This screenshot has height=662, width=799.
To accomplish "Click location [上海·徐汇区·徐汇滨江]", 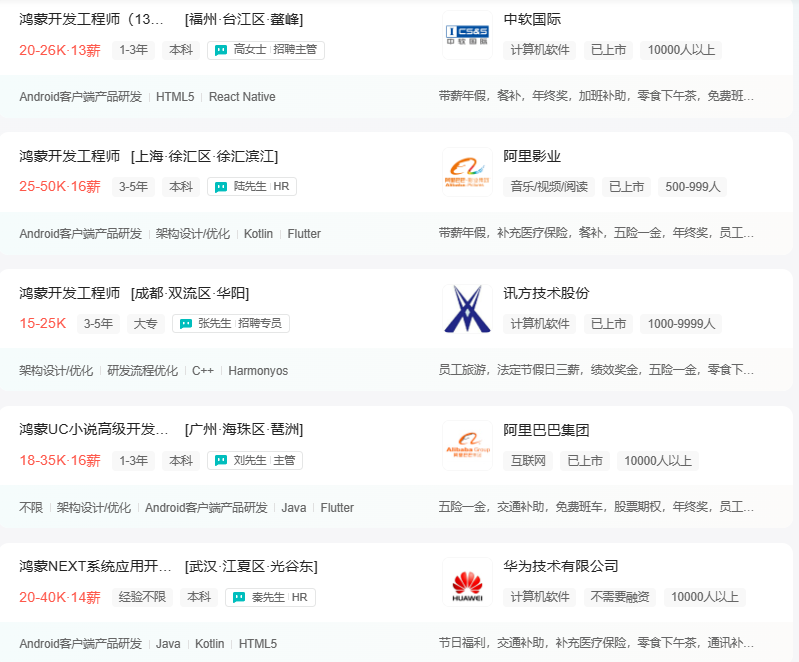I will click(204, 156).
